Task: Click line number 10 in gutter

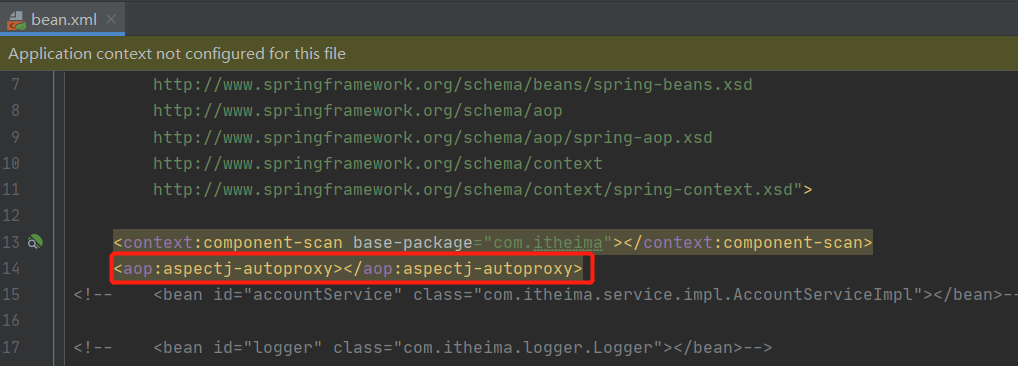Action: [11, 164]
